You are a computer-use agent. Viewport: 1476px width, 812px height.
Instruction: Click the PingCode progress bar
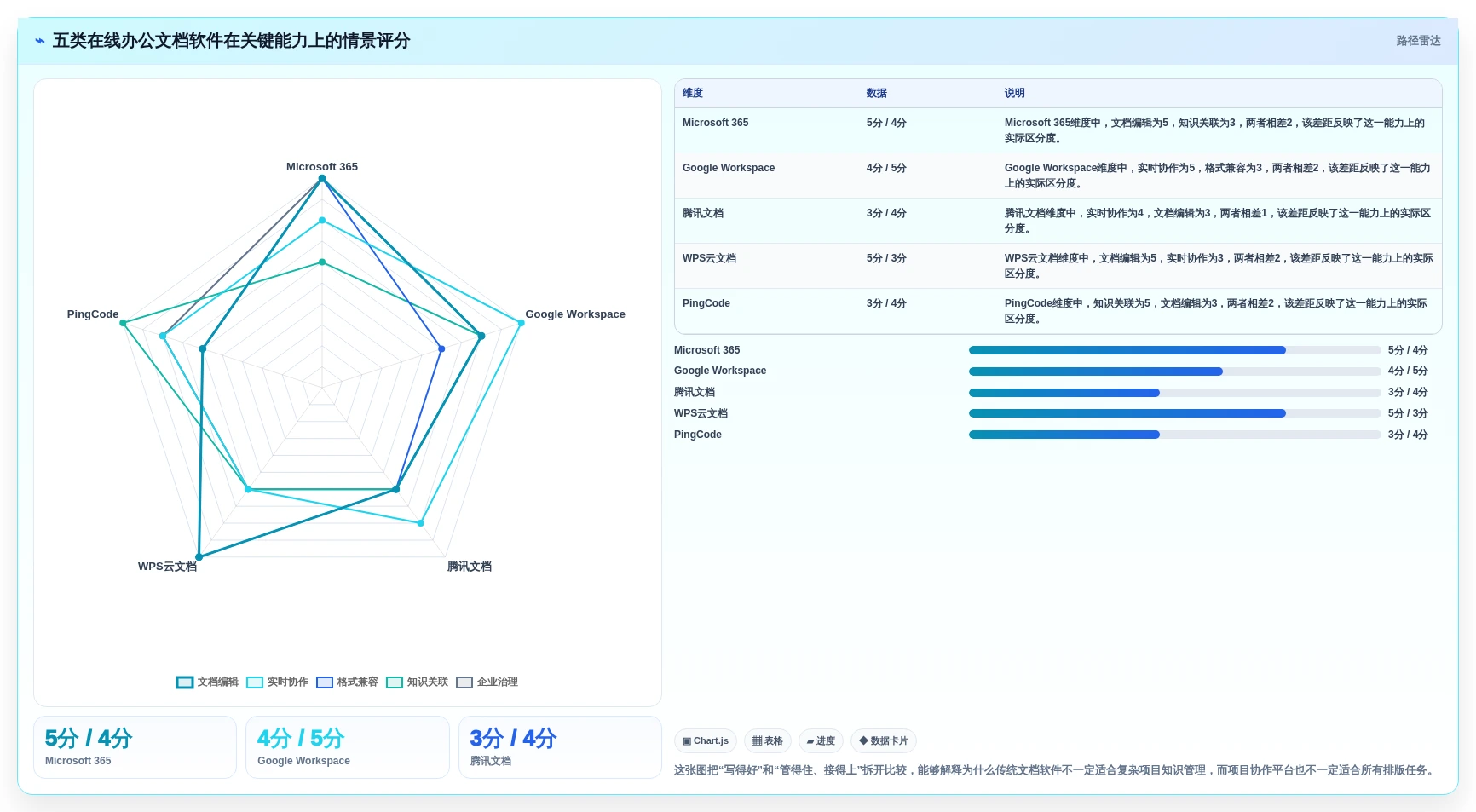click(x=1174, y=435)
